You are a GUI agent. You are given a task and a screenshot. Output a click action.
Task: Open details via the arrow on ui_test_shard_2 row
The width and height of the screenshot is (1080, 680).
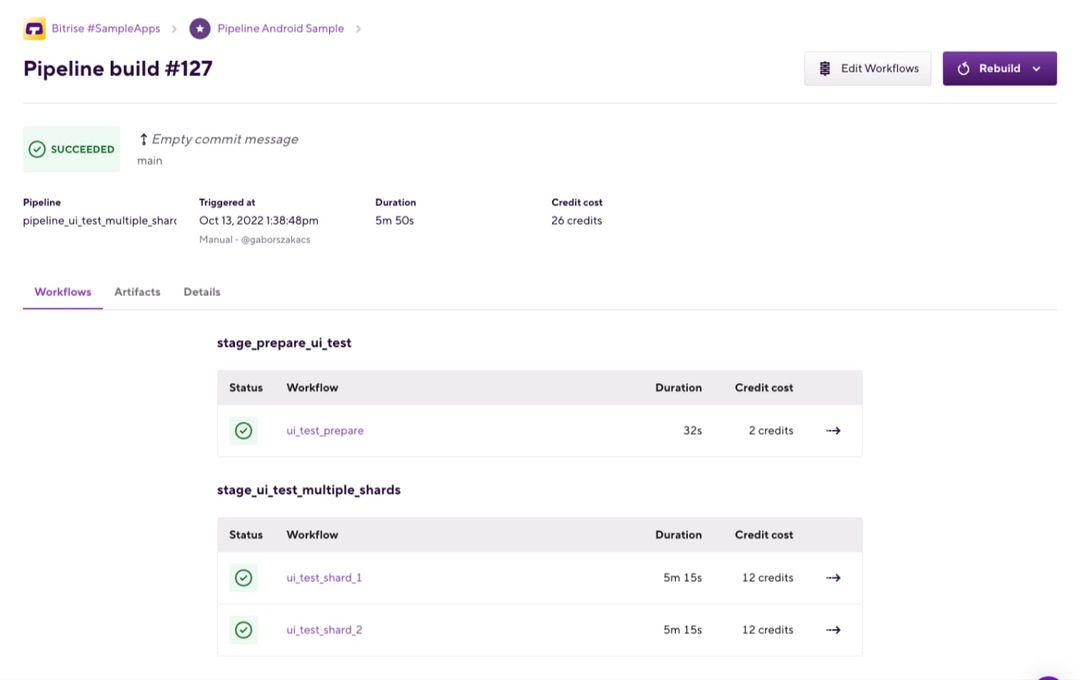(x=833, y=630)
